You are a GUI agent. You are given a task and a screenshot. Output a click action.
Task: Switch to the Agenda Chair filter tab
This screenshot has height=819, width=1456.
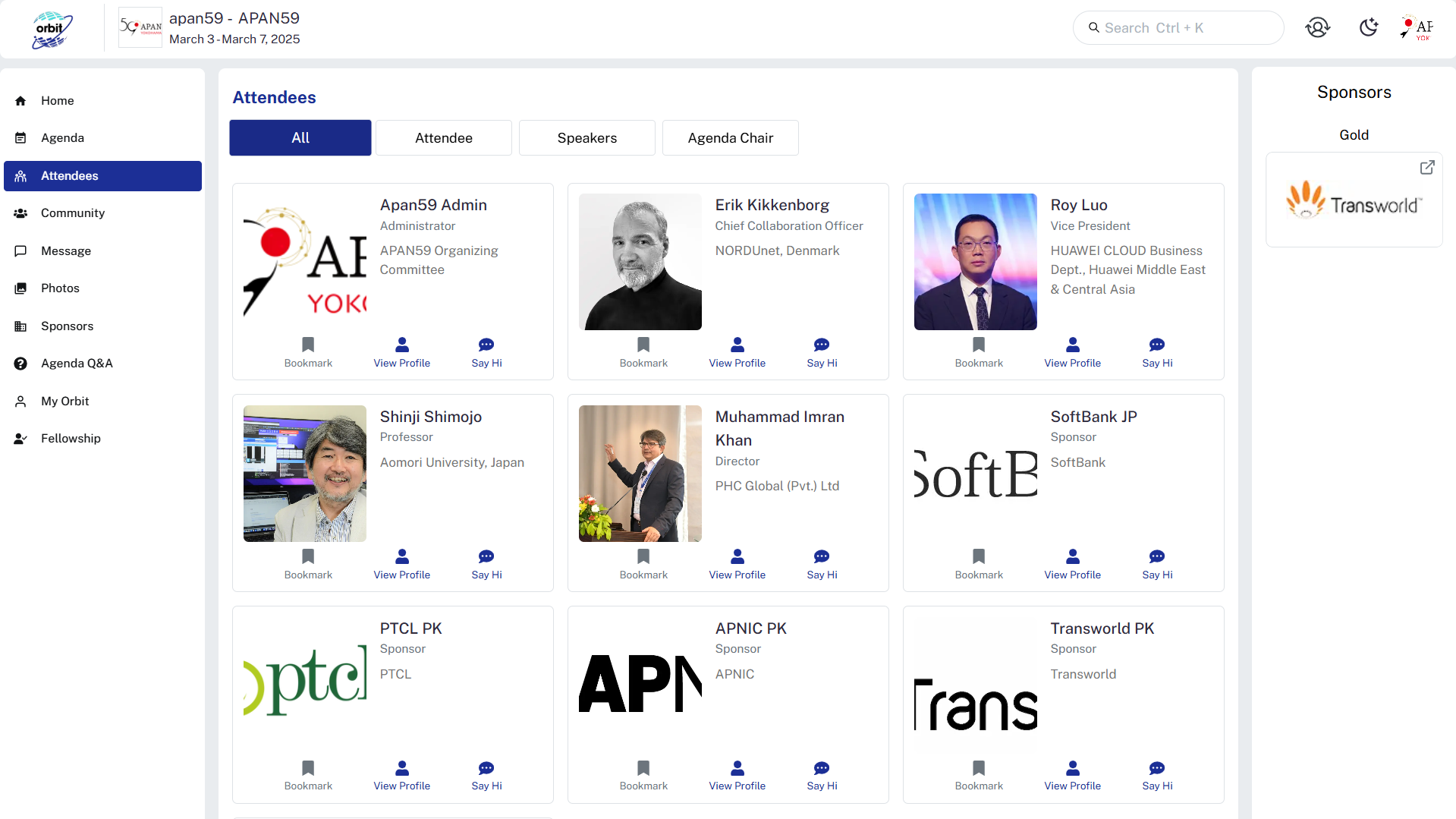[731, 138]
